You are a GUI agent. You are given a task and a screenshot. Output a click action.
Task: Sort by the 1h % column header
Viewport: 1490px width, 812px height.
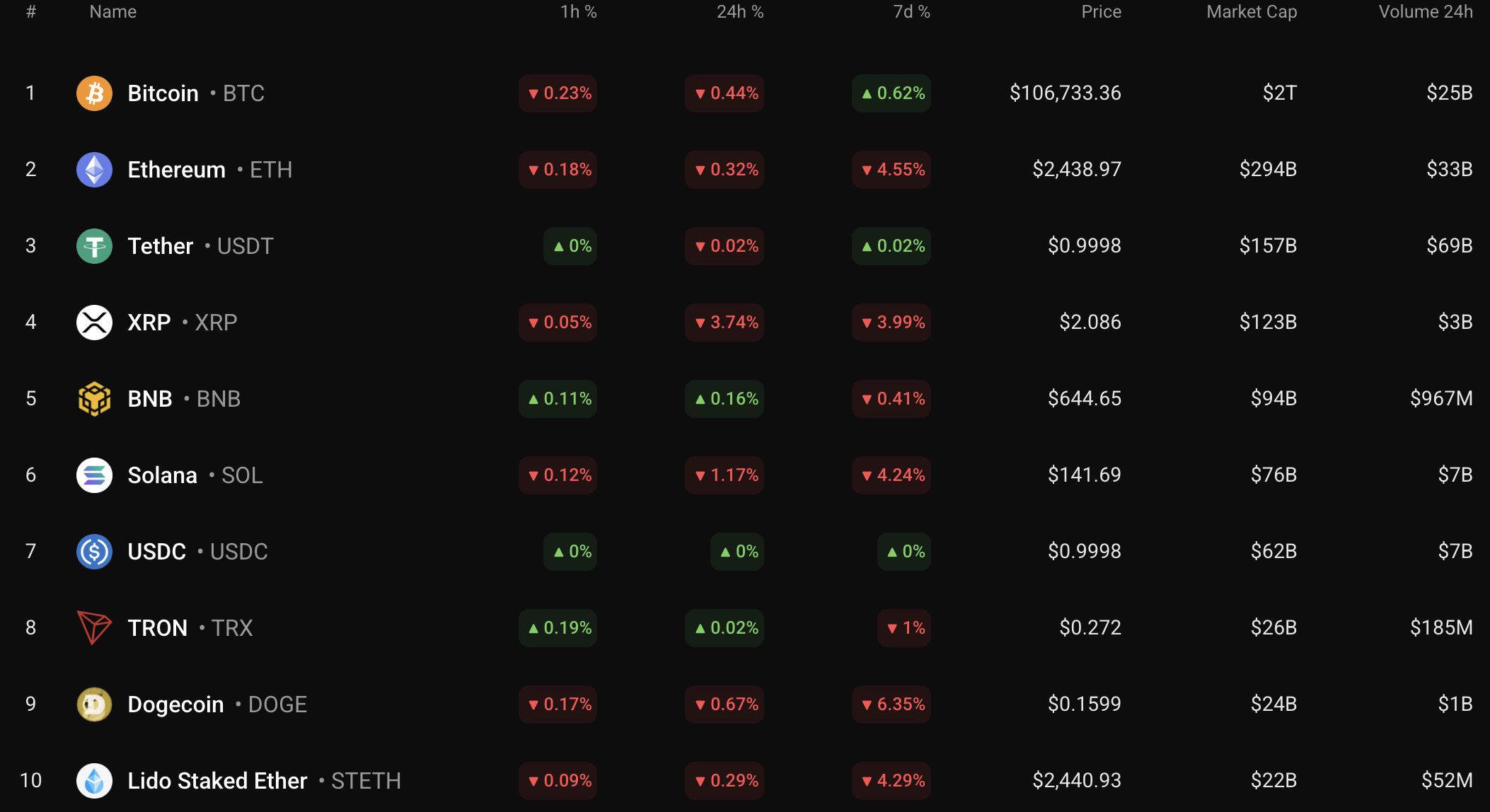[578, 12]
